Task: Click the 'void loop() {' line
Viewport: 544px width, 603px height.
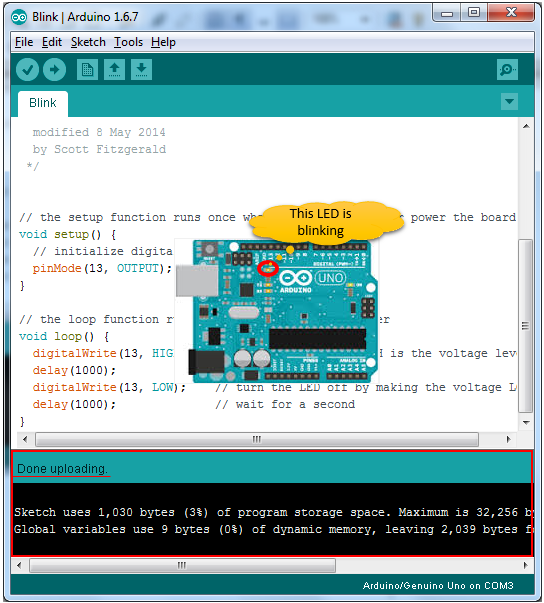Action: pyautogui.click(x=64, y=336)
